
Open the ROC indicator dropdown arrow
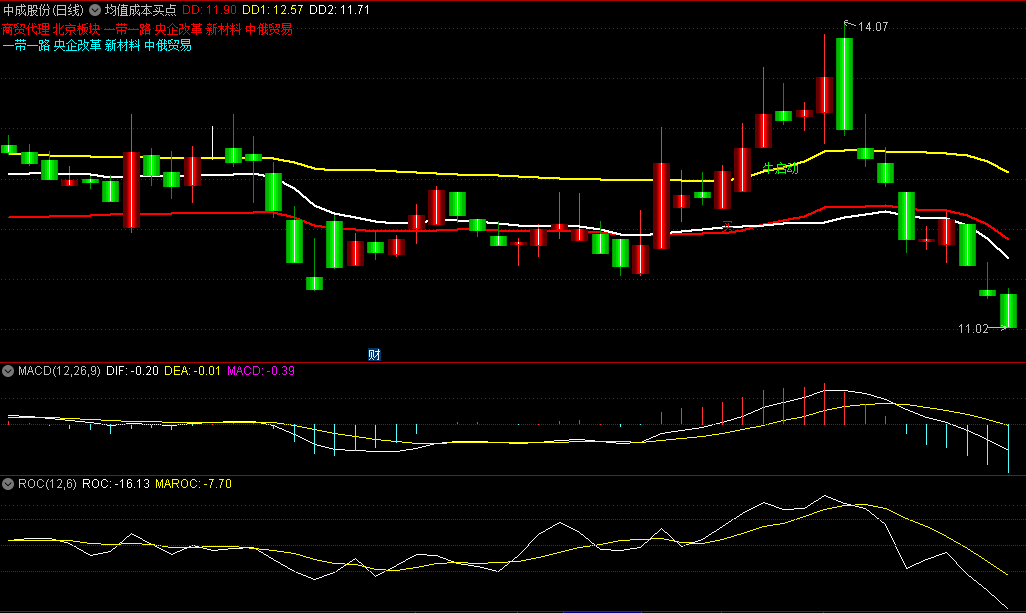point(8,484)
